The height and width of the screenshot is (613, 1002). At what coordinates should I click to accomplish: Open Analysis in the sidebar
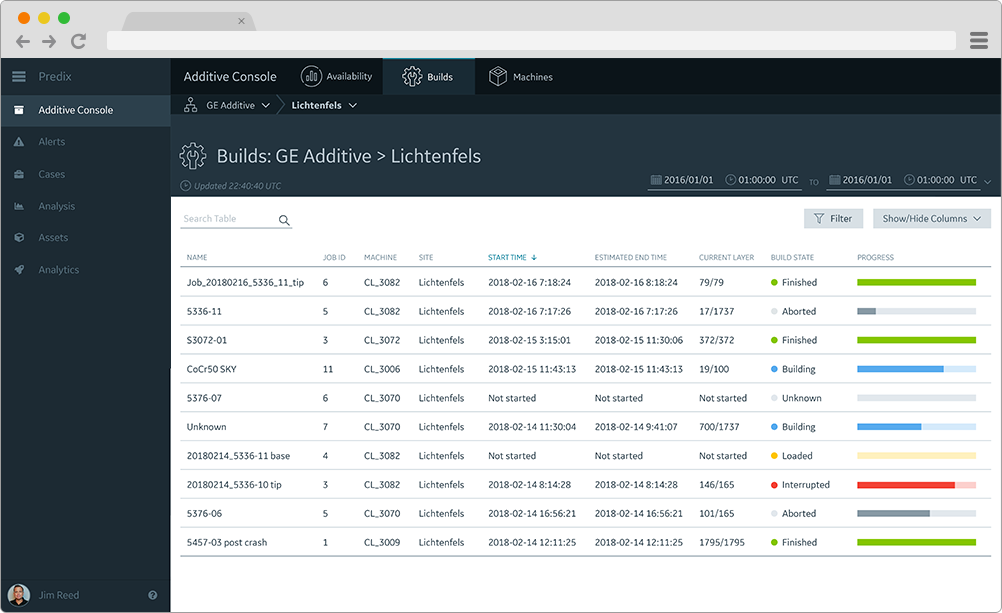[56, 206]
